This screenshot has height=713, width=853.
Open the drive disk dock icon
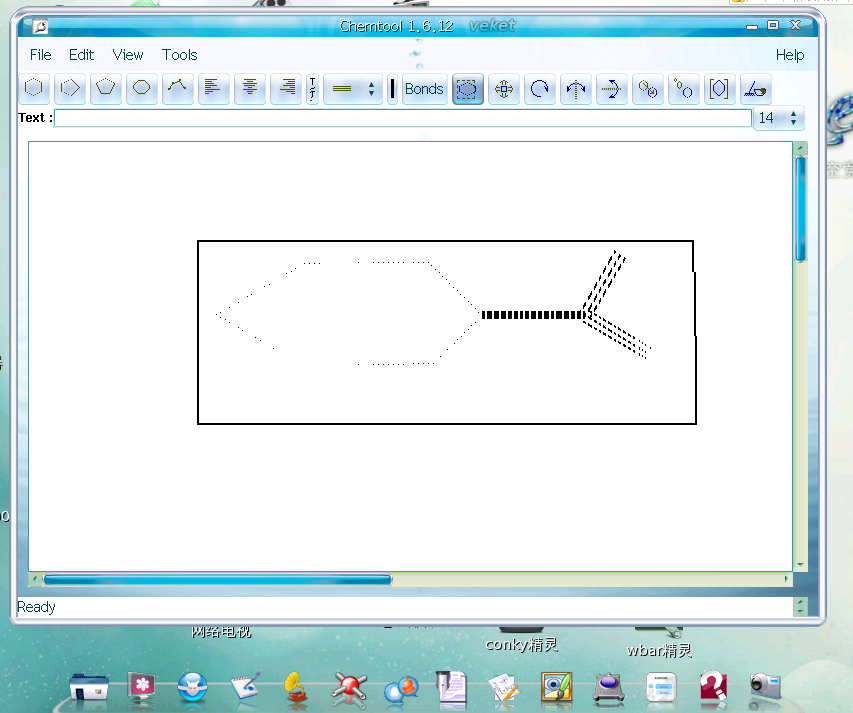pyautogui.click(x=608, y=687)
